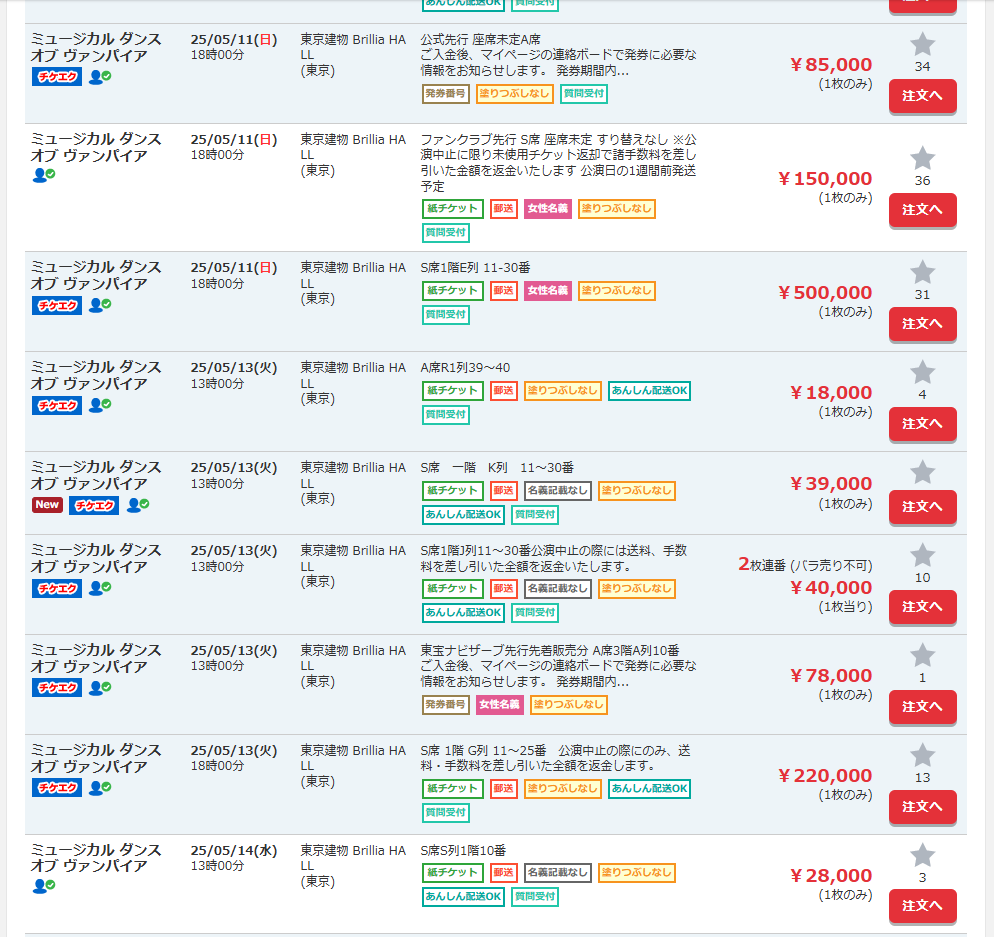Order the ¥150,000 ticket via 注文へ

922,210
